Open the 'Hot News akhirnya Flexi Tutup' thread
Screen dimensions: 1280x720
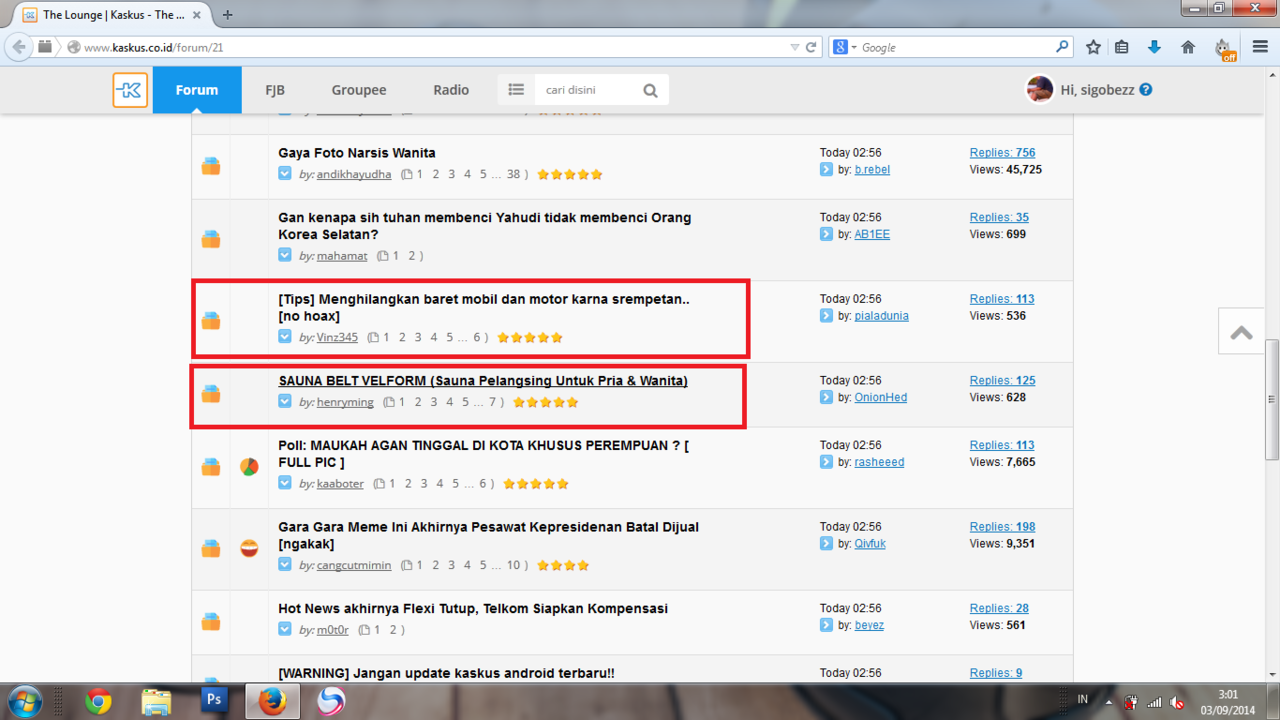tap(473, 608)
